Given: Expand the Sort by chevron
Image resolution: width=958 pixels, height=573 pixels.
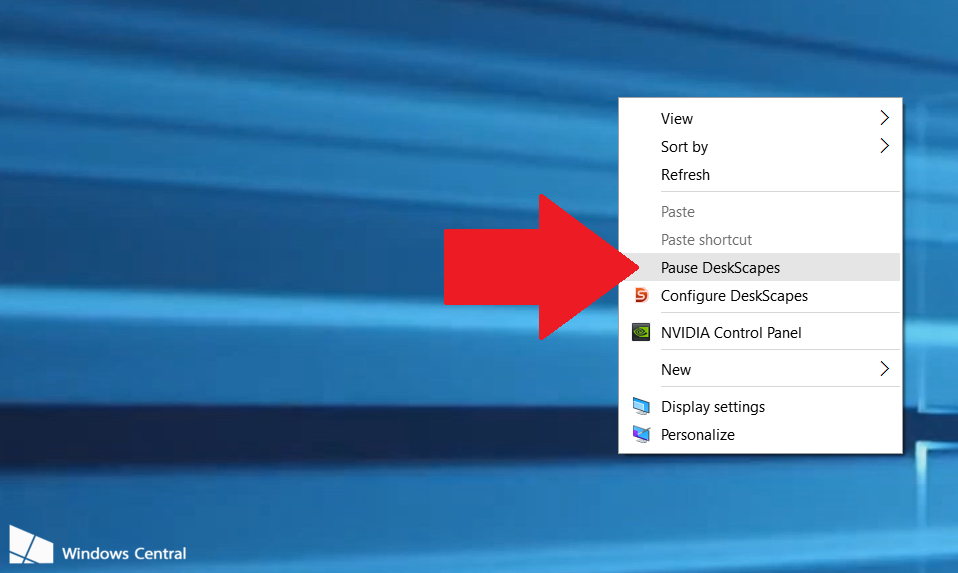Looking at the screenshot, I should (x=884, y=146).
